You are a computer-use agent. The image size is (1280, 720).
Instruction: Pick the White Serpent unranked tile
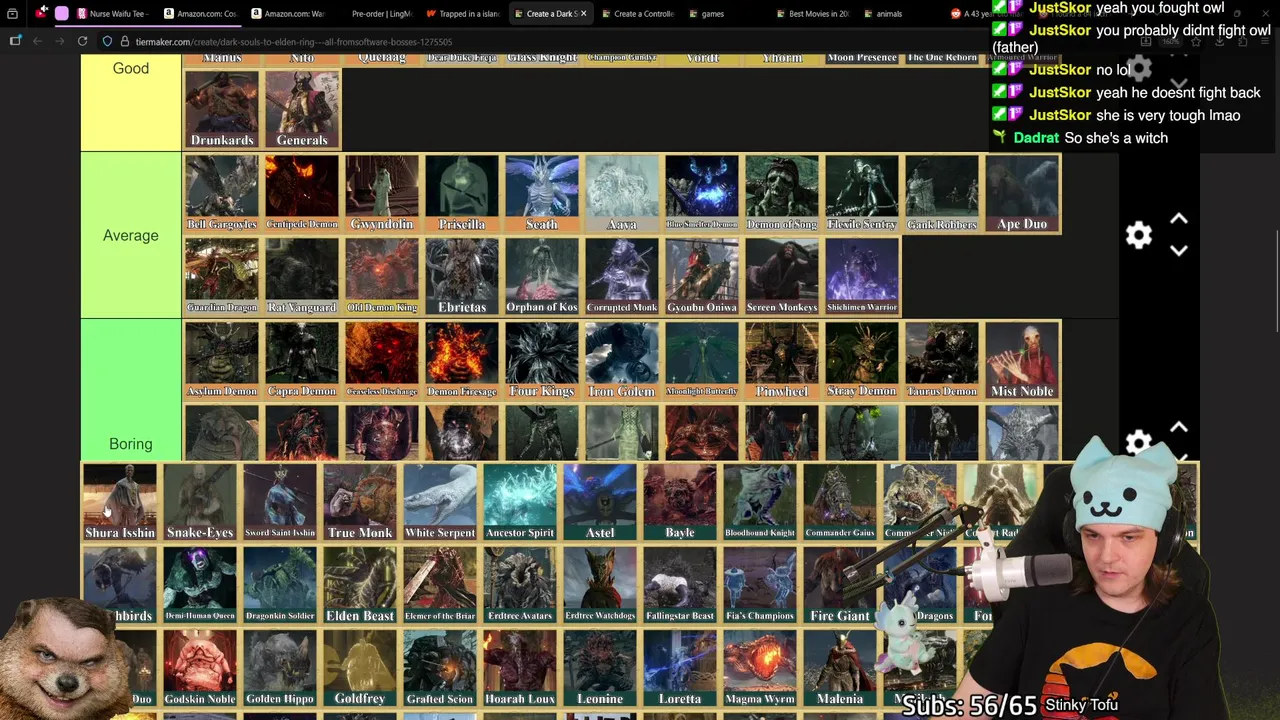tap(440, 502)
